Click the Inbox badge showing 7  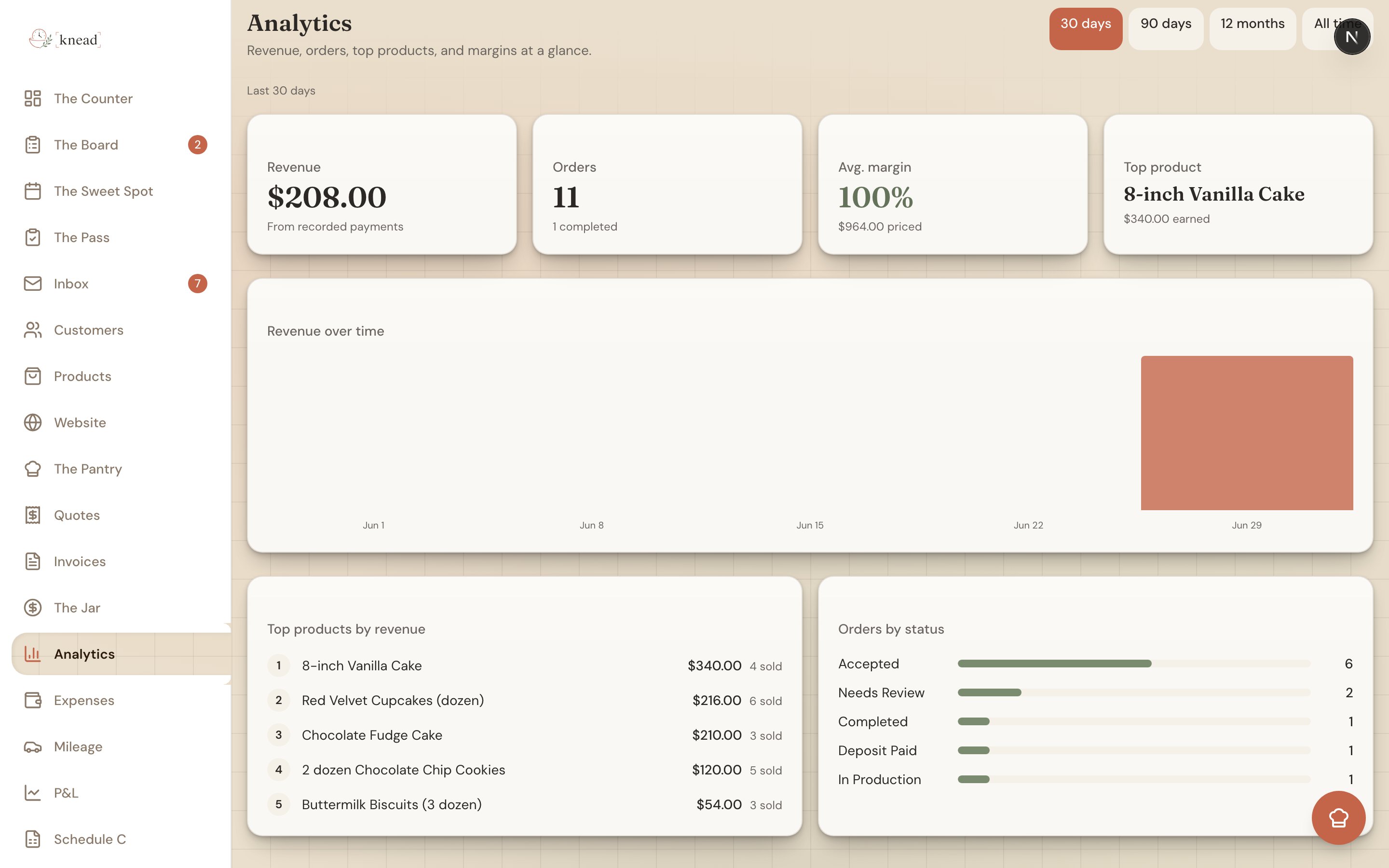(197, 284)
